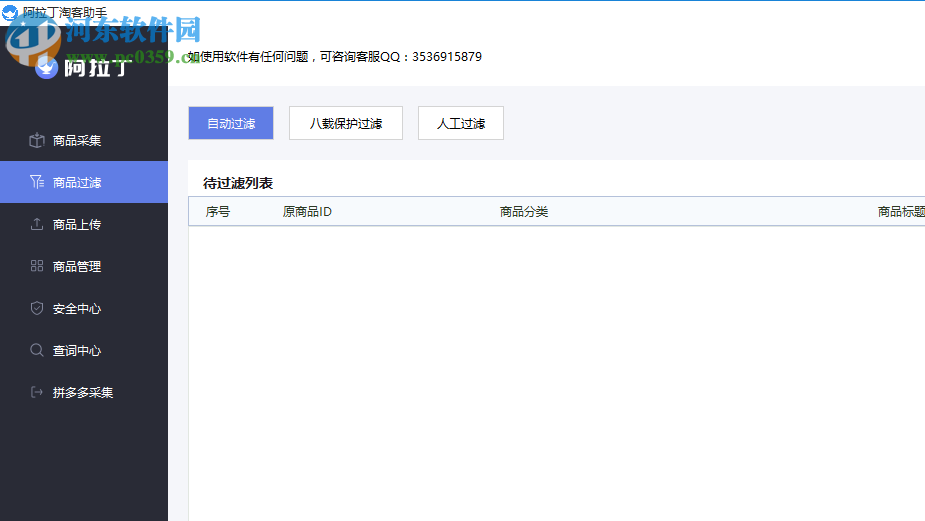Image resolution: width=925 pixels, height=521 pixels.
Task: Open 查词中心 from sidebar
Action: [x=84, y=350]
